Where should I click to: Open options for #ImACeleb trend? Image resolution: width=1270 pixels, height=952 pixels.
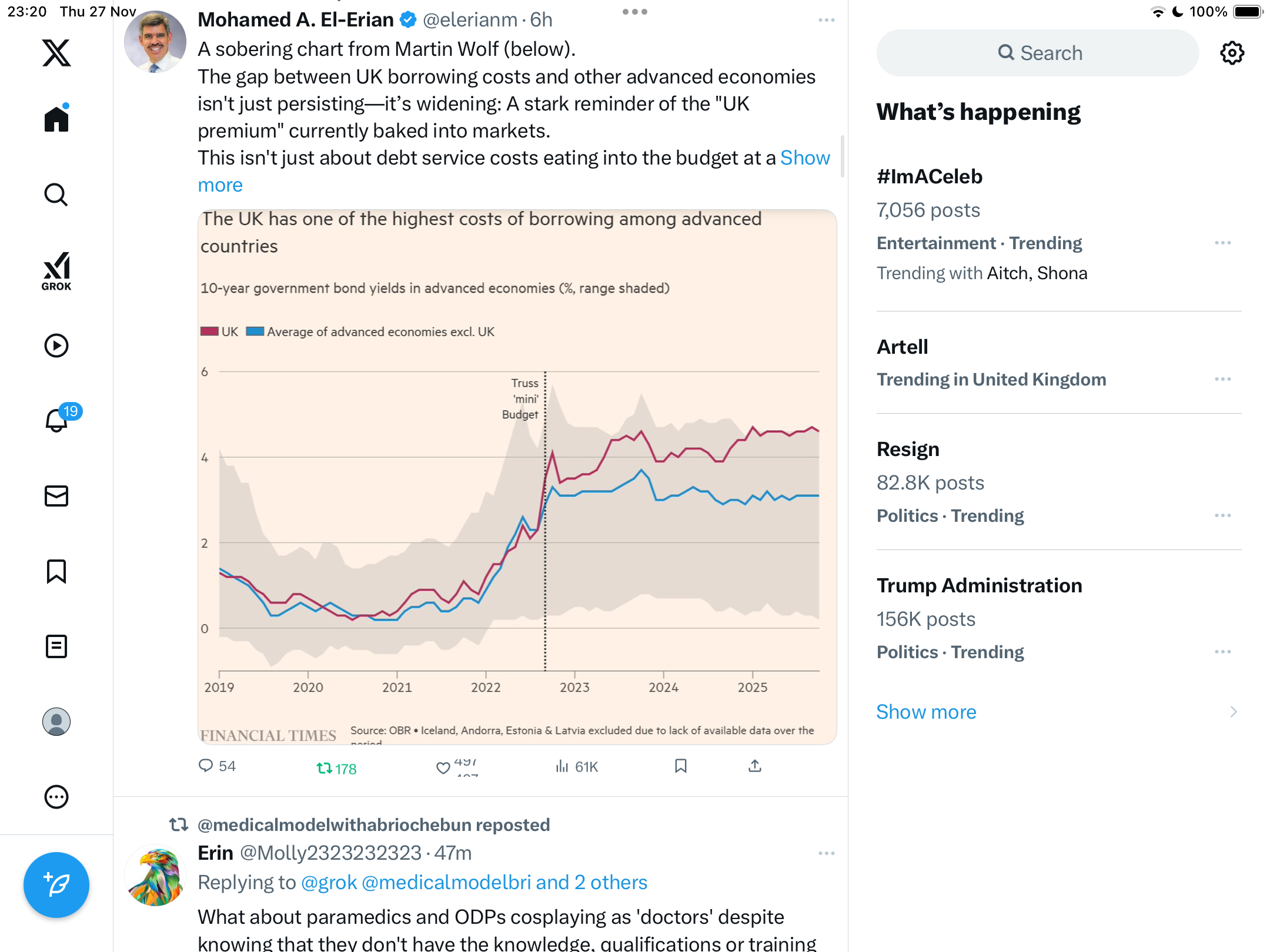tap(1222, 243)
